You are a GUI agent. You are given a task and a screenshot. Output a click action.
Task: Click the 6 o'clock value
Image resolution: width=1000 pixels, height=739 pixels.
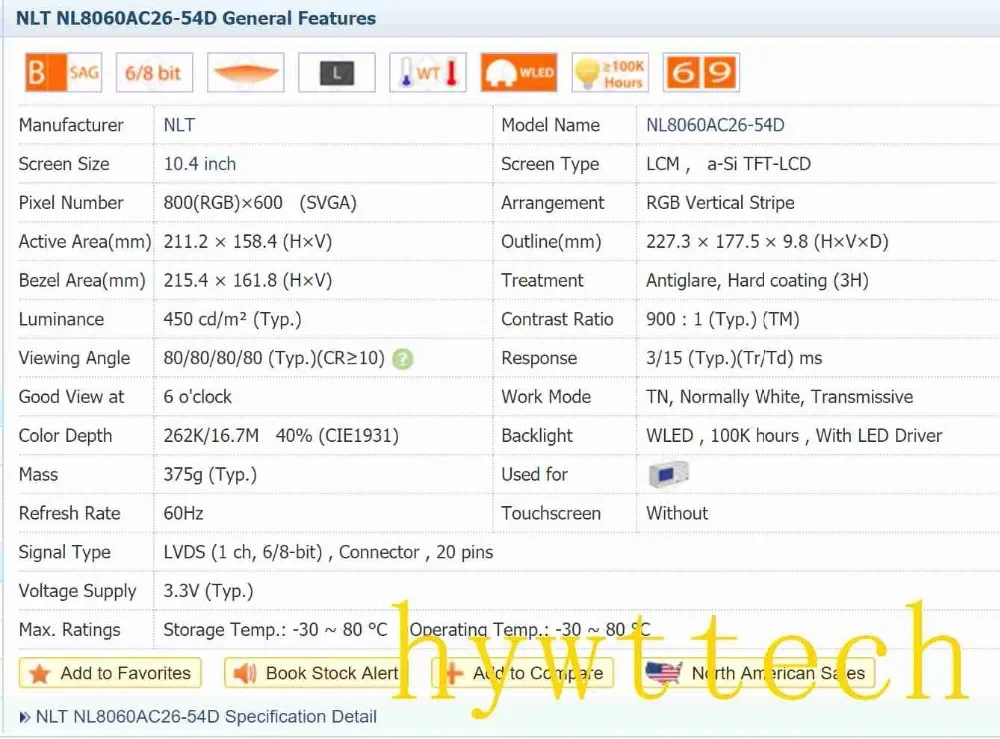point(198,397)
